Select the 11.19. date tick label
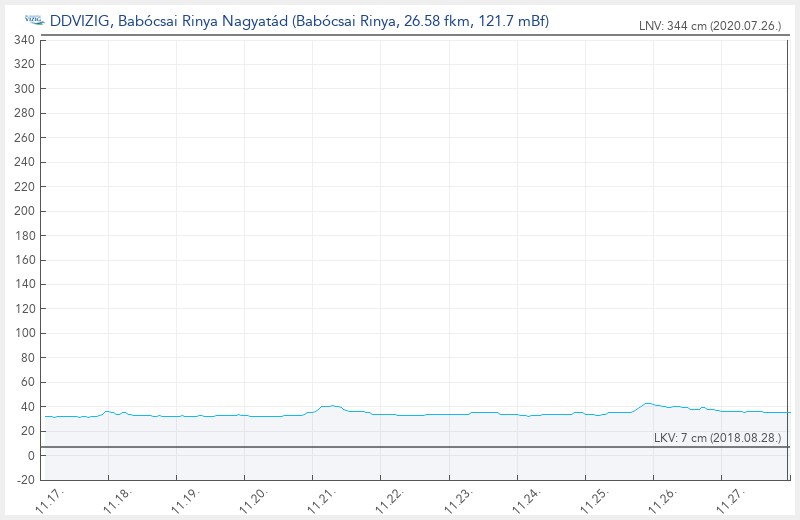Screen dimensions: 800x520 187,500
